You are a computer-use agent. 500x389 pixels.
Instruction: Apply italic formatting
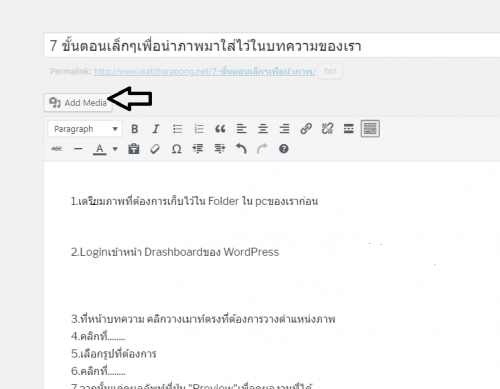(156, 129)
